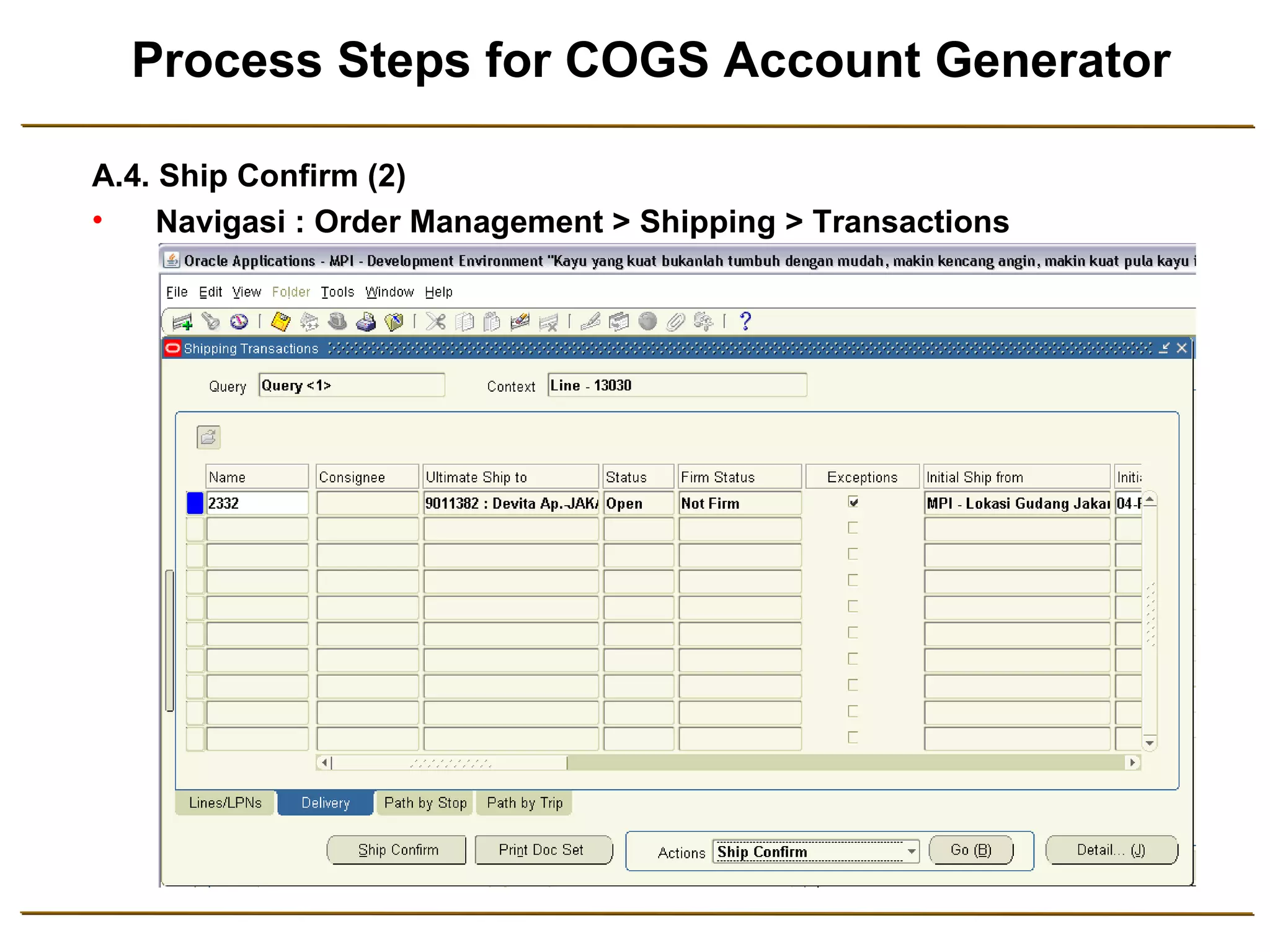Switch to the Path by Trip tab
Screen dimensions: 1270x952
pyautogui.click(x=525, y=803)
